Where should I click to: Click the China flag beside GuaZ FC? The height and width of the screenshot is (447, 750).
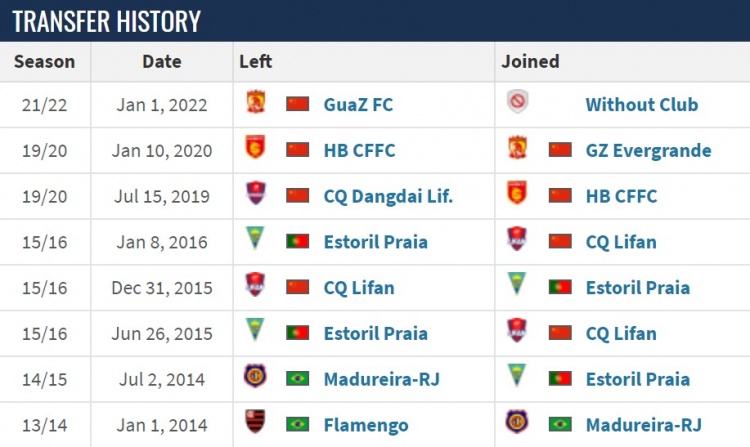[298, 104]
